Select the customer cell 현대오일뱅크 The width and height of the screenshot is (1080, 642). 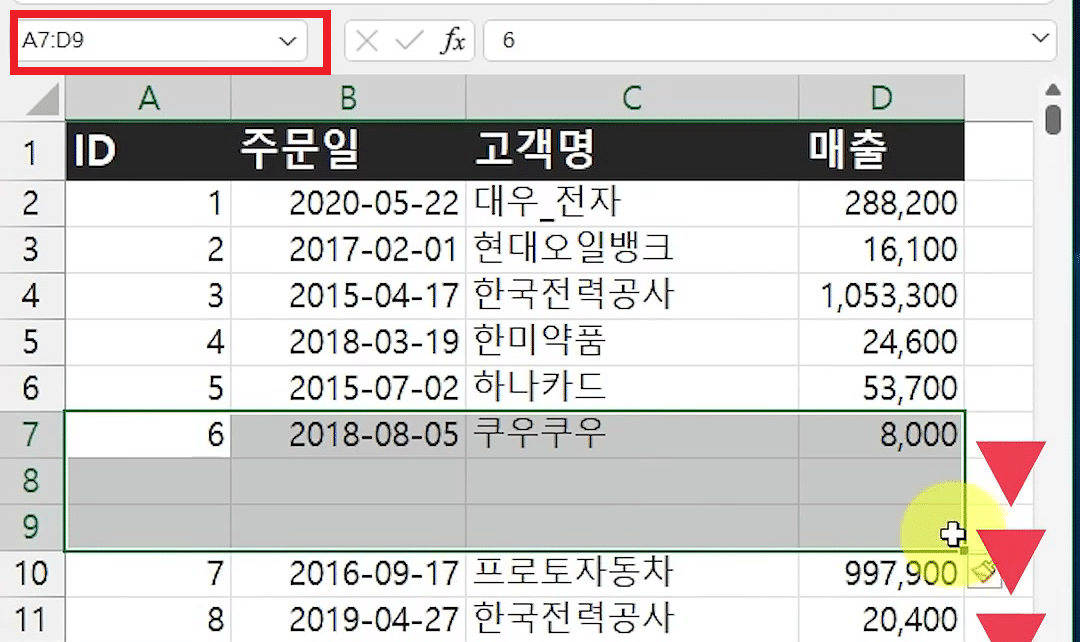[632, 250]
